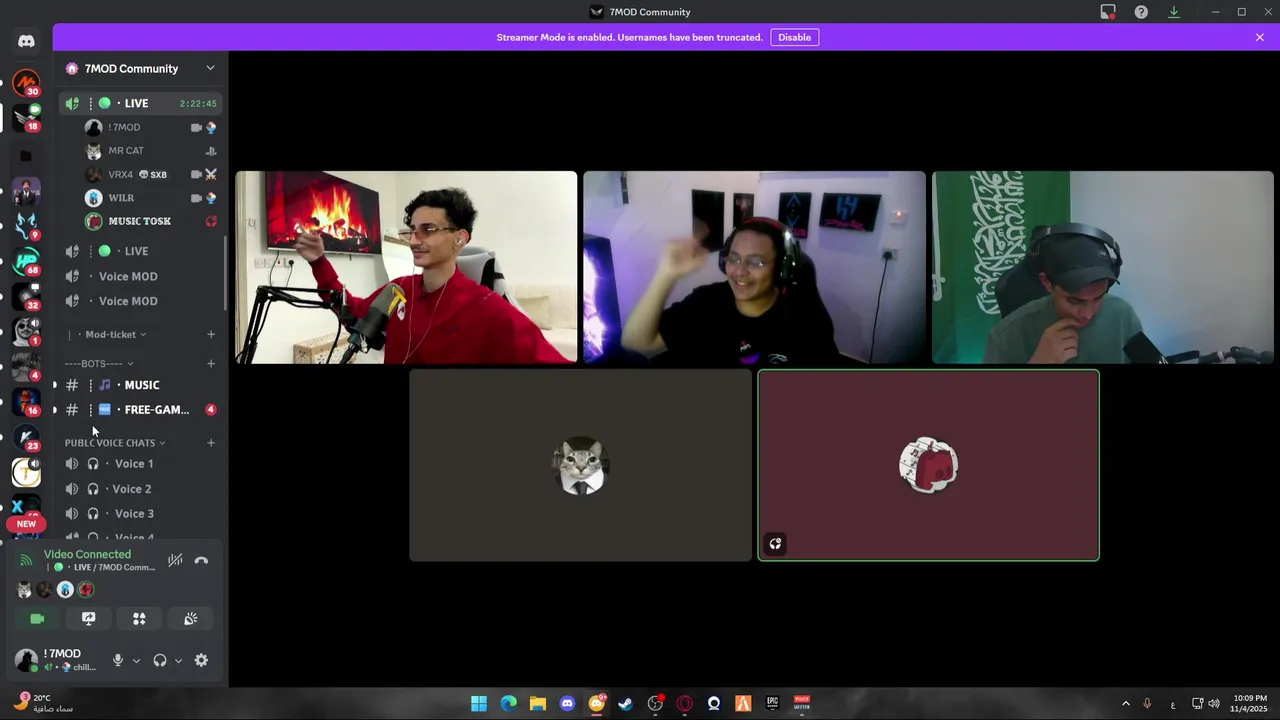Join the Voice 3 channel

[140, 514]
